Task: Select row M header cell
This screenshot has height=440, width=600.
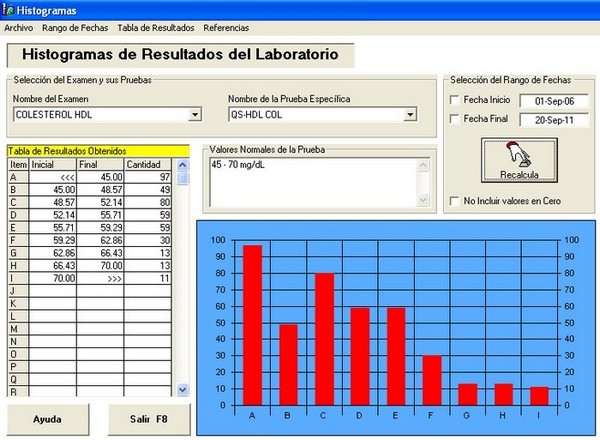Action: click(18, 329)
